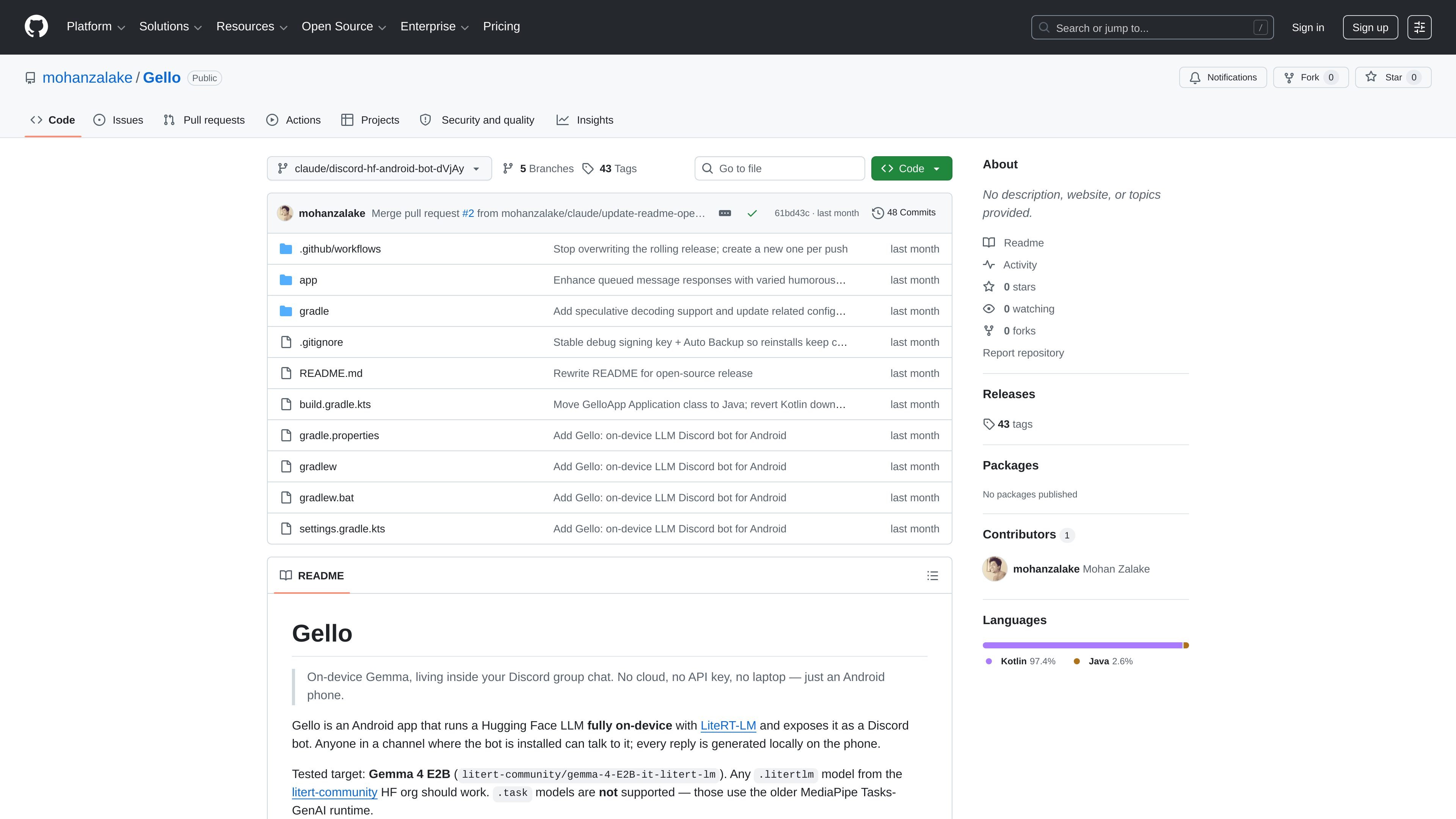
Task: Open the Pull requests tab
Action: pos(204,120)
